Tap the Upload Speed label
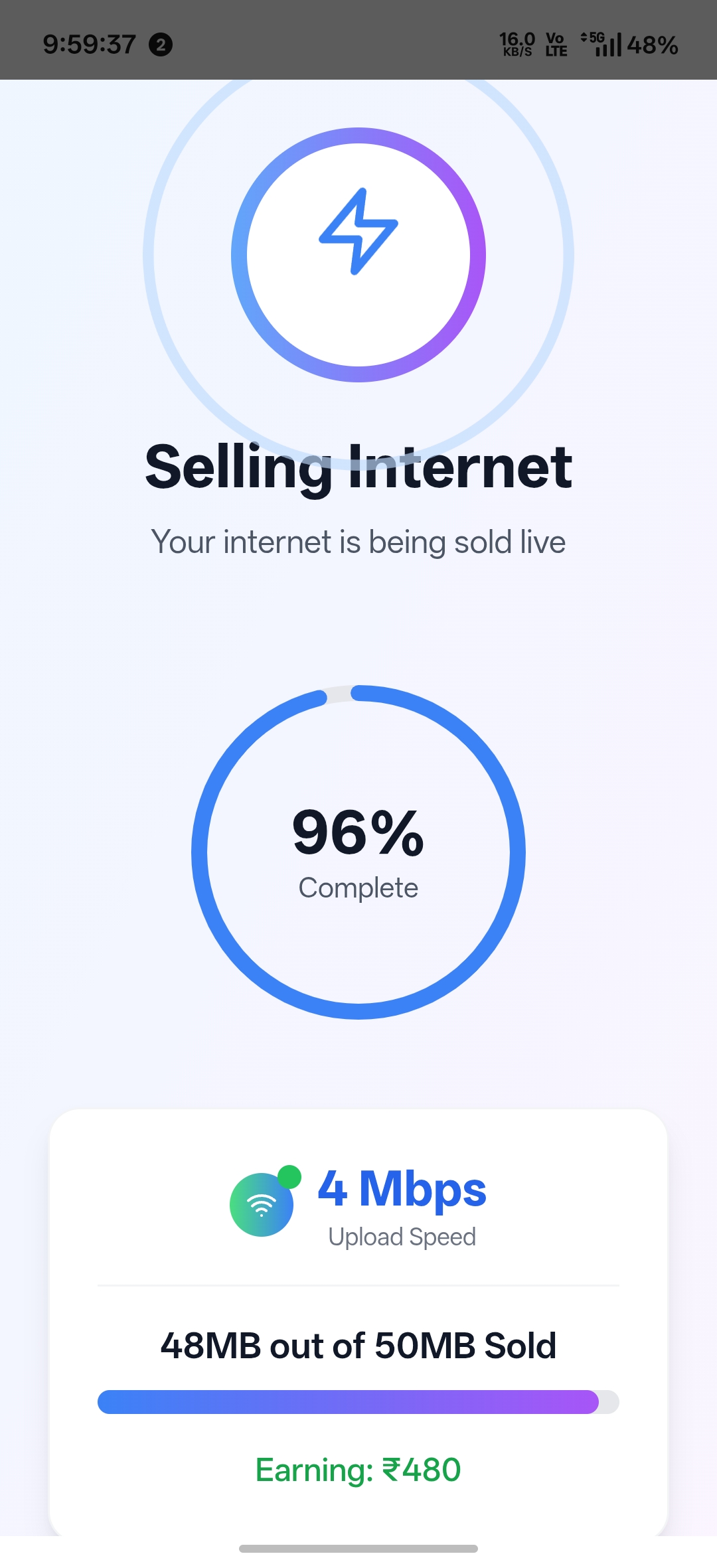 (x=402, y=1237)
